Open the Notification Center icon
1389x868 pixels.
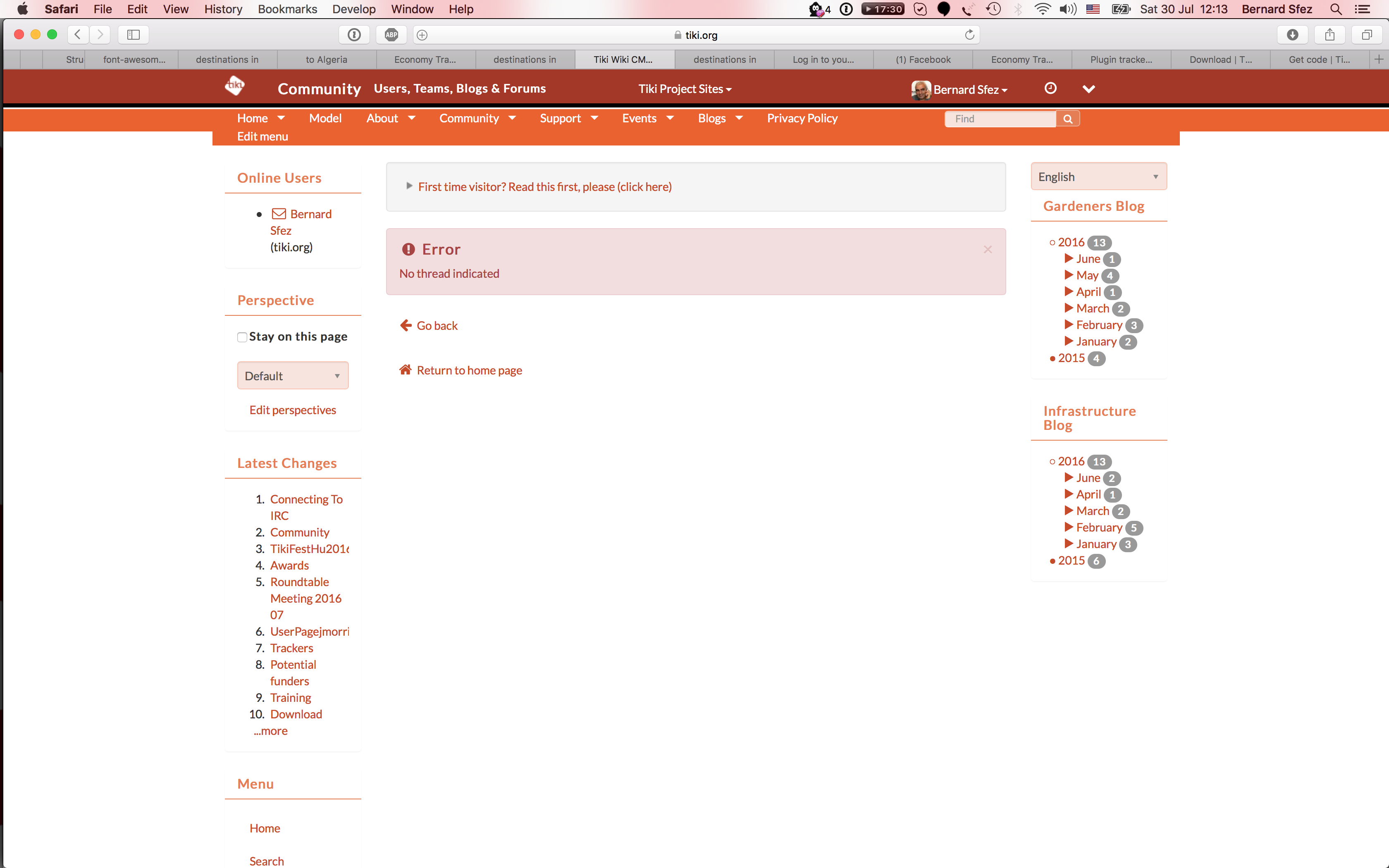[x=1363, y=9]
